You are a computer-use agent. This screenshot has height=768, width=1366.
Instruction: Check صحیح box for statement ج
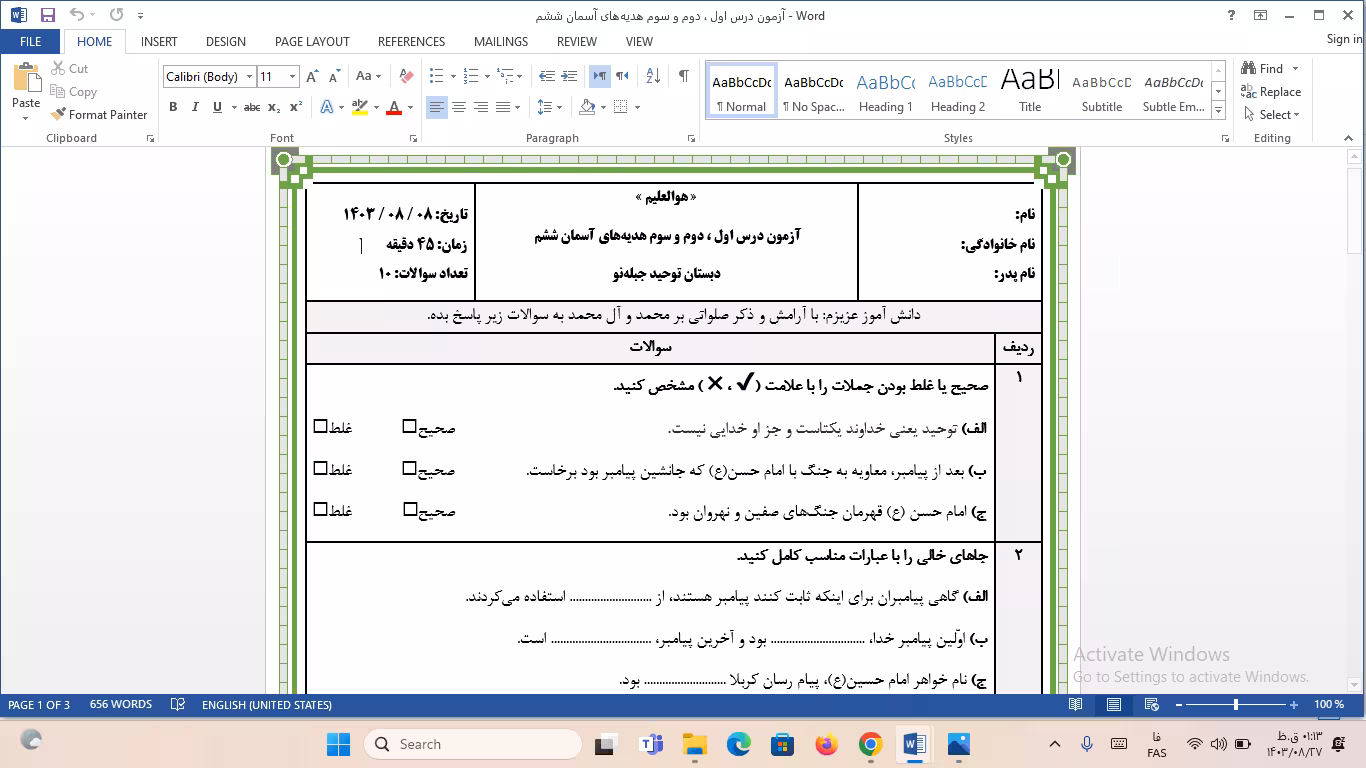click(409, 510)
